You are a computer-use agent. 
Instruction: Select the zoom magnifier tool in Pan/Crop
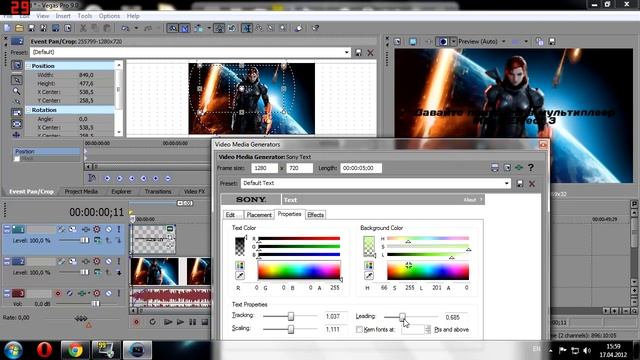tap(16, 91)
